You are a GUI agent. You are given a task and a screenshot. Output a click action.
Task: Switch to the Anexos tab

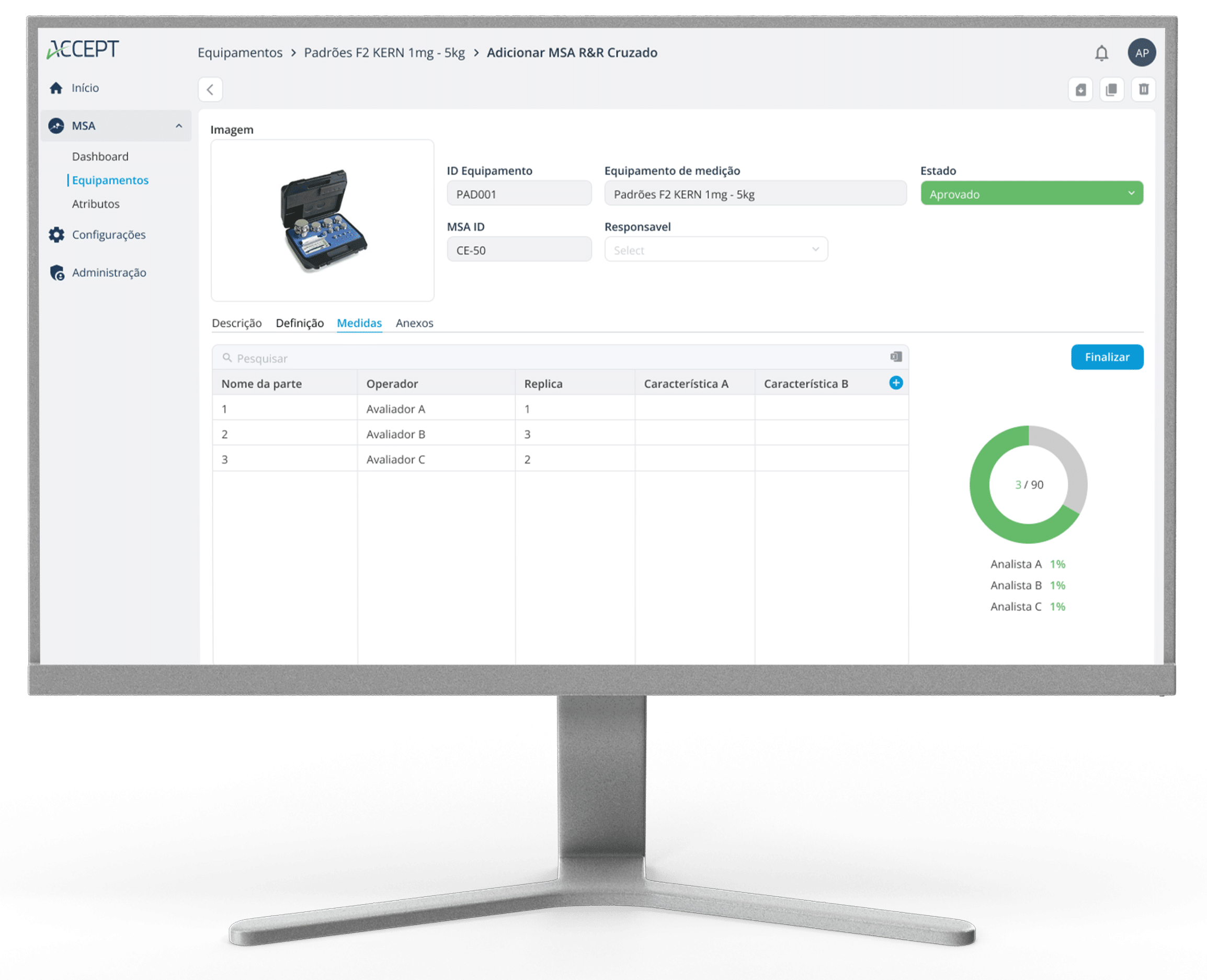[x=414, y=323]
